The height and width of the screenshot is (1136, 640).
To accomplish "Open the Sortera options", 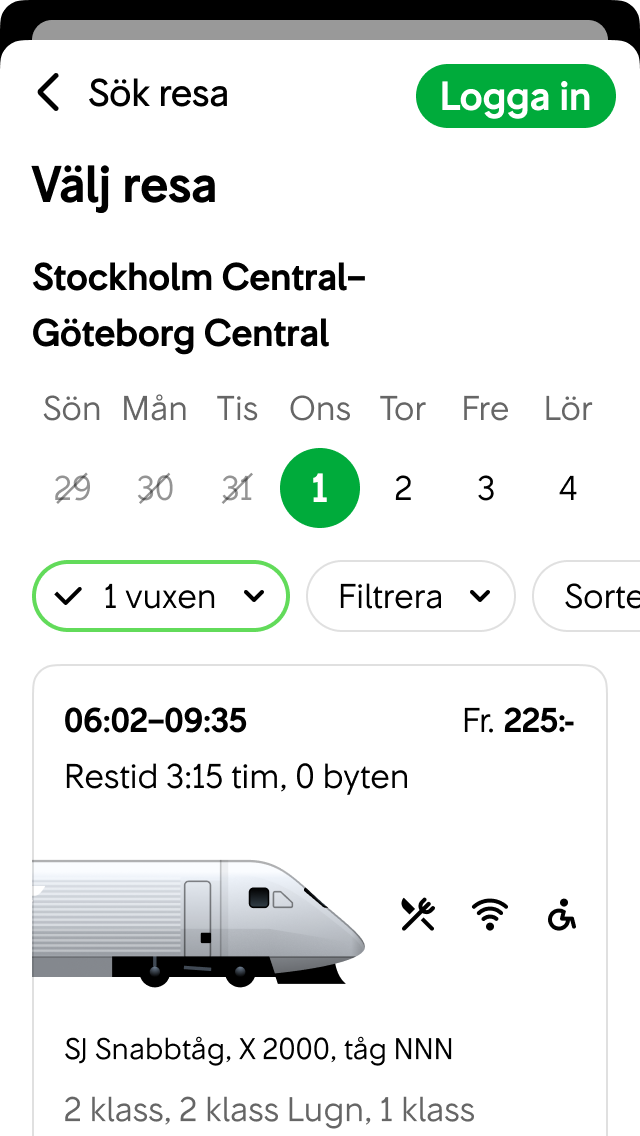I will [600, 596].
